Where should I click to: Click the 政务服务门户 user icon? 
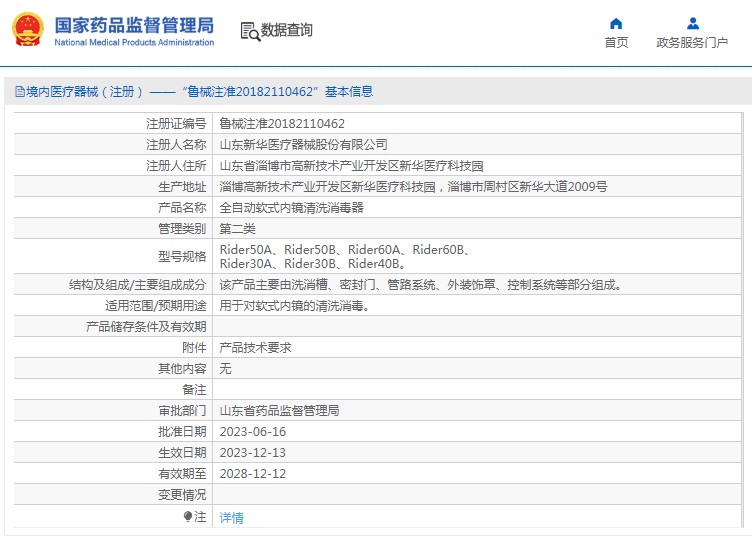pos(692,23)
